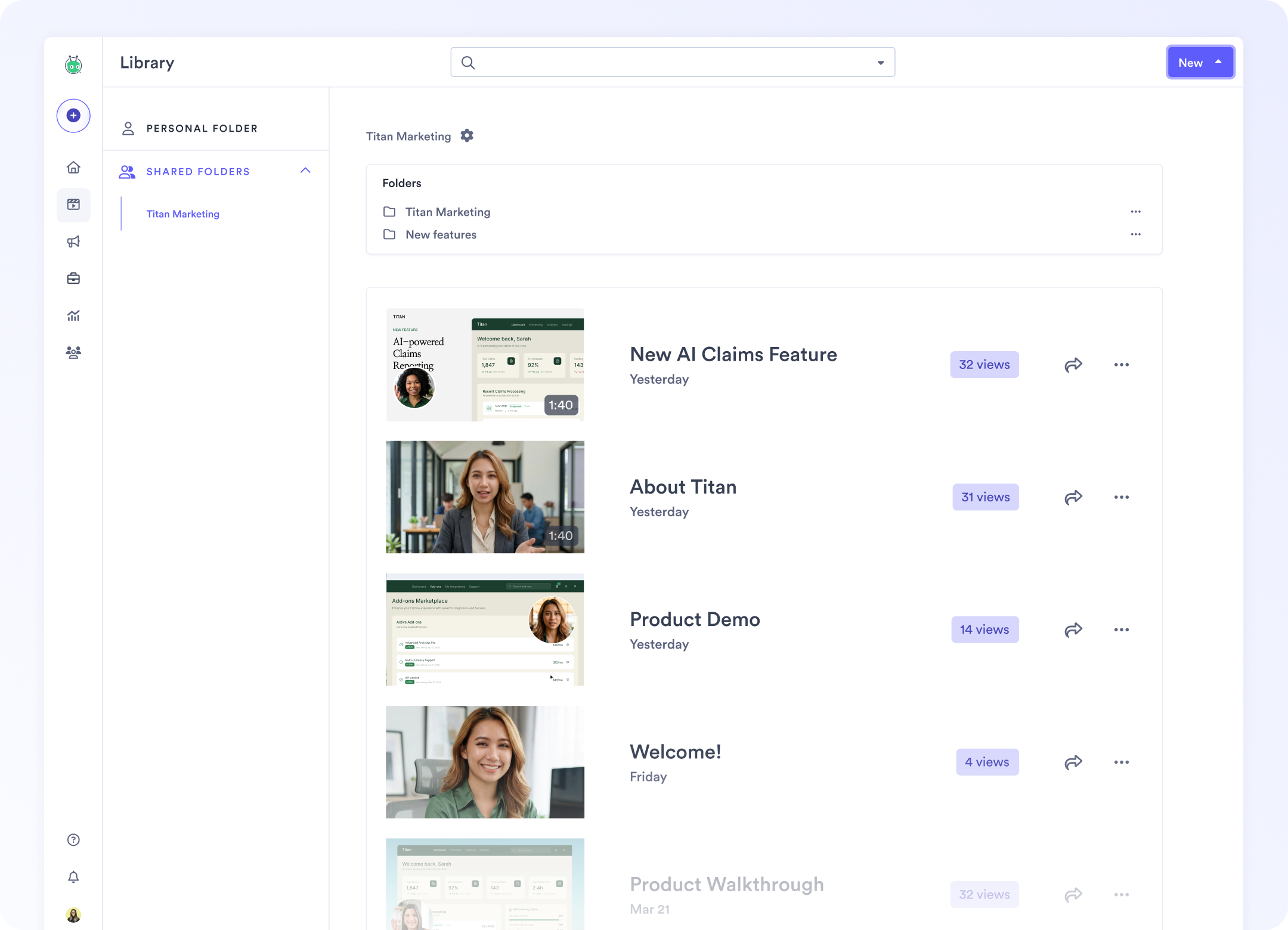Click the New button
Viewport: 1288px width, 930px height.
(x=1191, y=62)
